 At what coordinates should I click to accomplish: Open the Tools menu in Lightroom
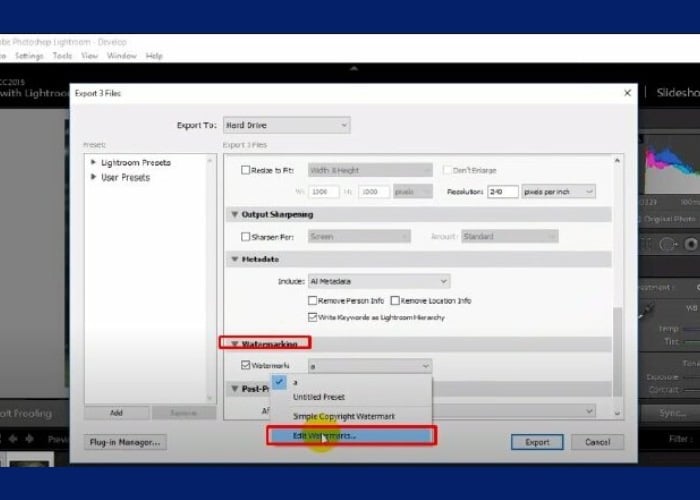pos(62,56)
